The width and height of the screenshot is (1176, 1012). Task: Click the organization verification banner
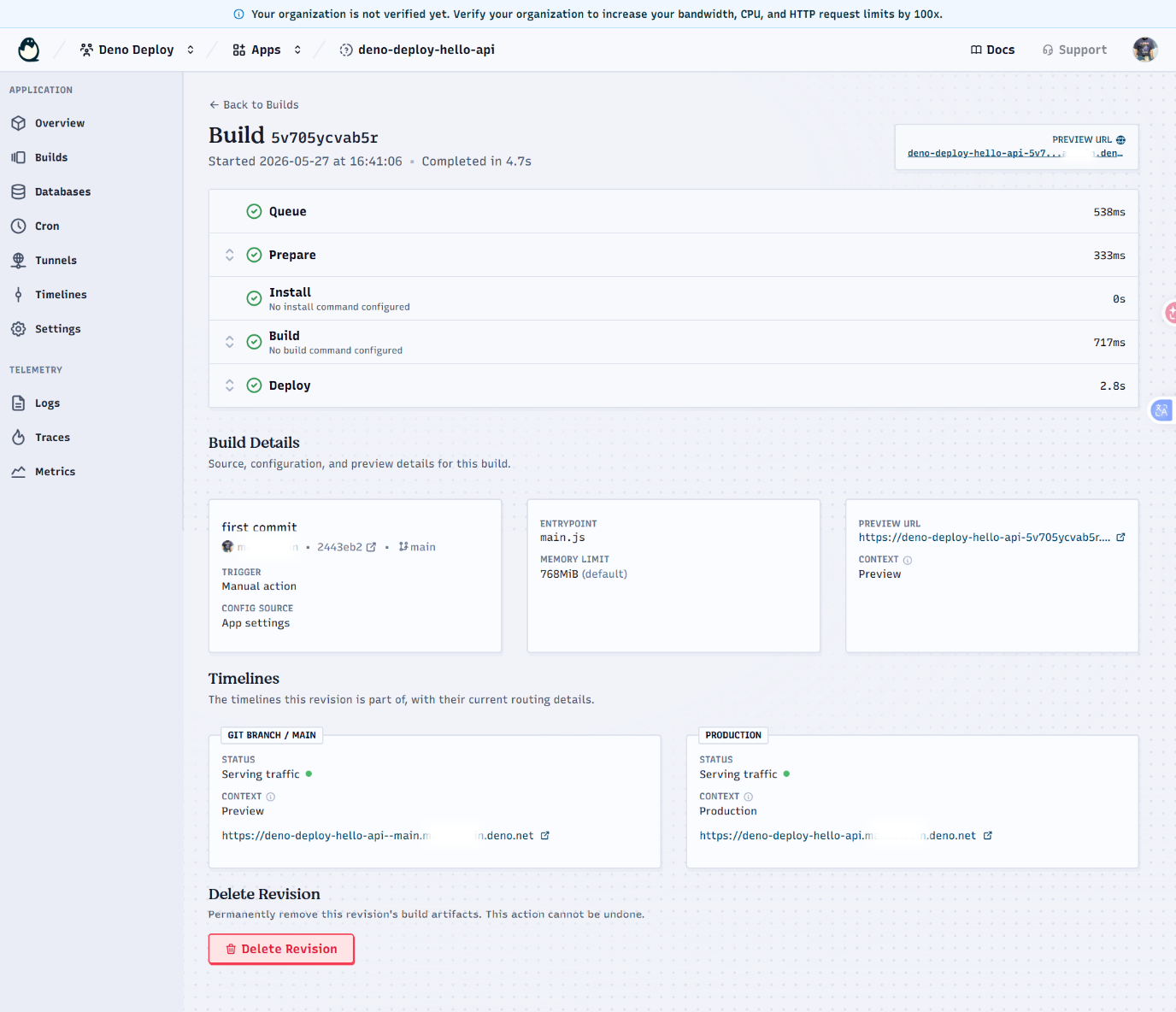coord(588,14)
